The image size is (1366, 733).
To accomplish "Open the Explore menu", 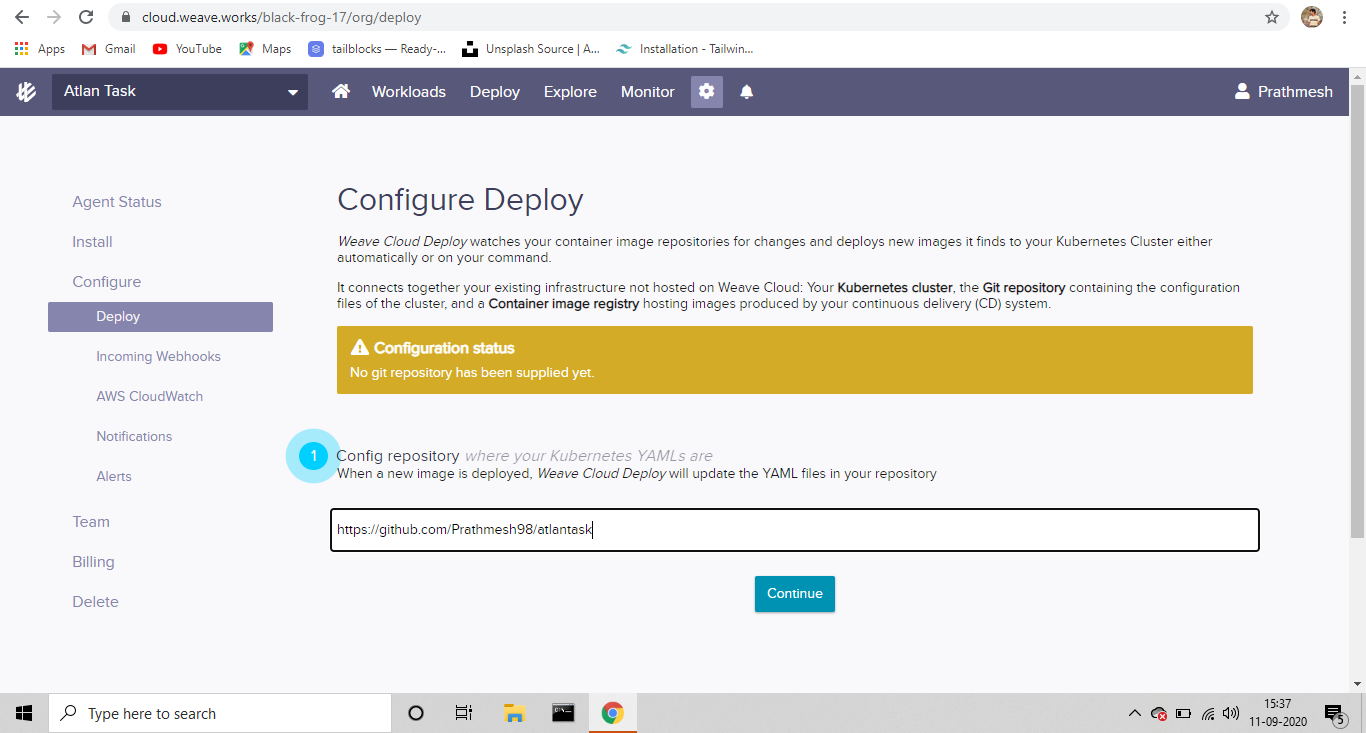I will [570, 91].
